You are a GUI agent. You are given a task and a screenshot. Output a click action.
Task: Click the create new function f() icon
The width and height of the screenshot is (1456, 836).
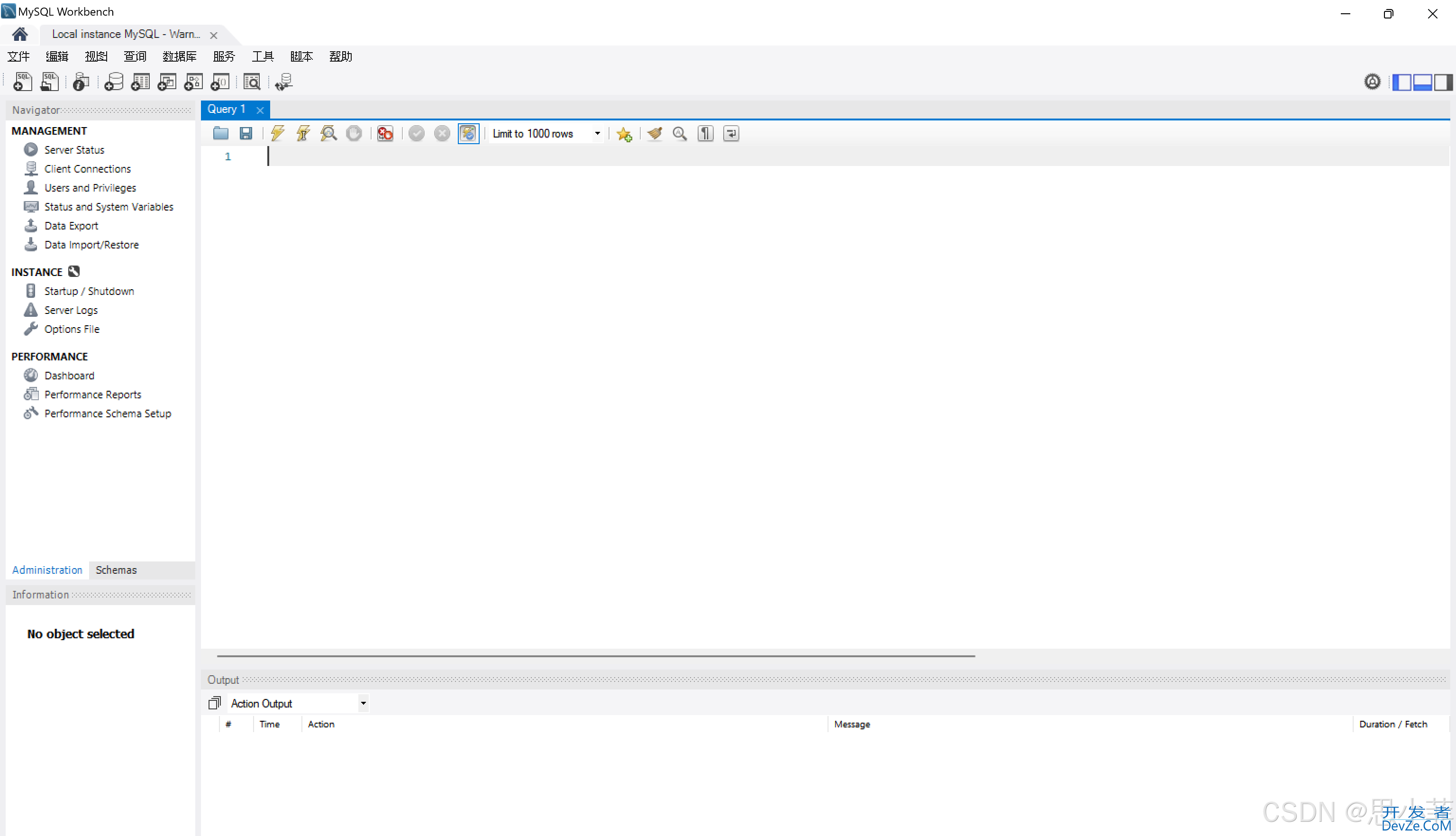pos(220,82)
